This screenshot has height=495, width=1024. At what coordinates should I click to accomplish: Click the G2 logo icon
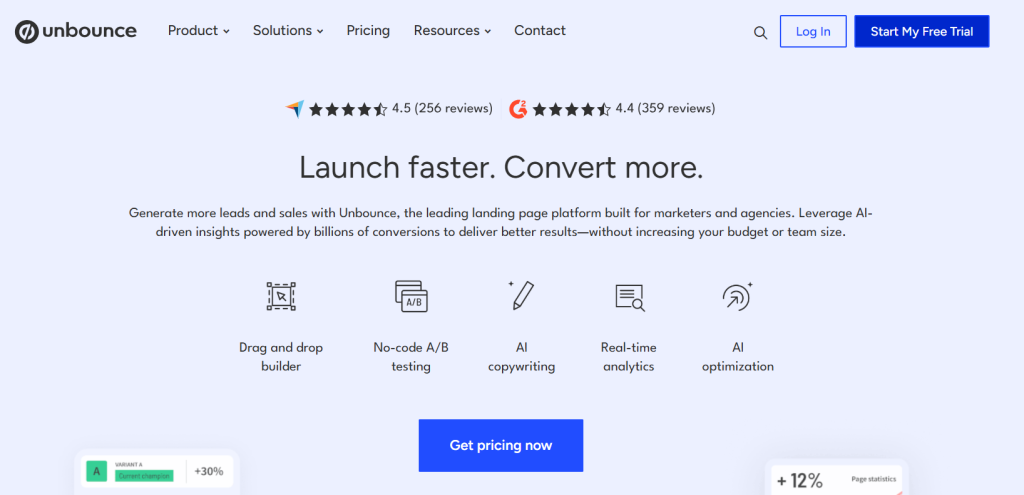point(519,108)
